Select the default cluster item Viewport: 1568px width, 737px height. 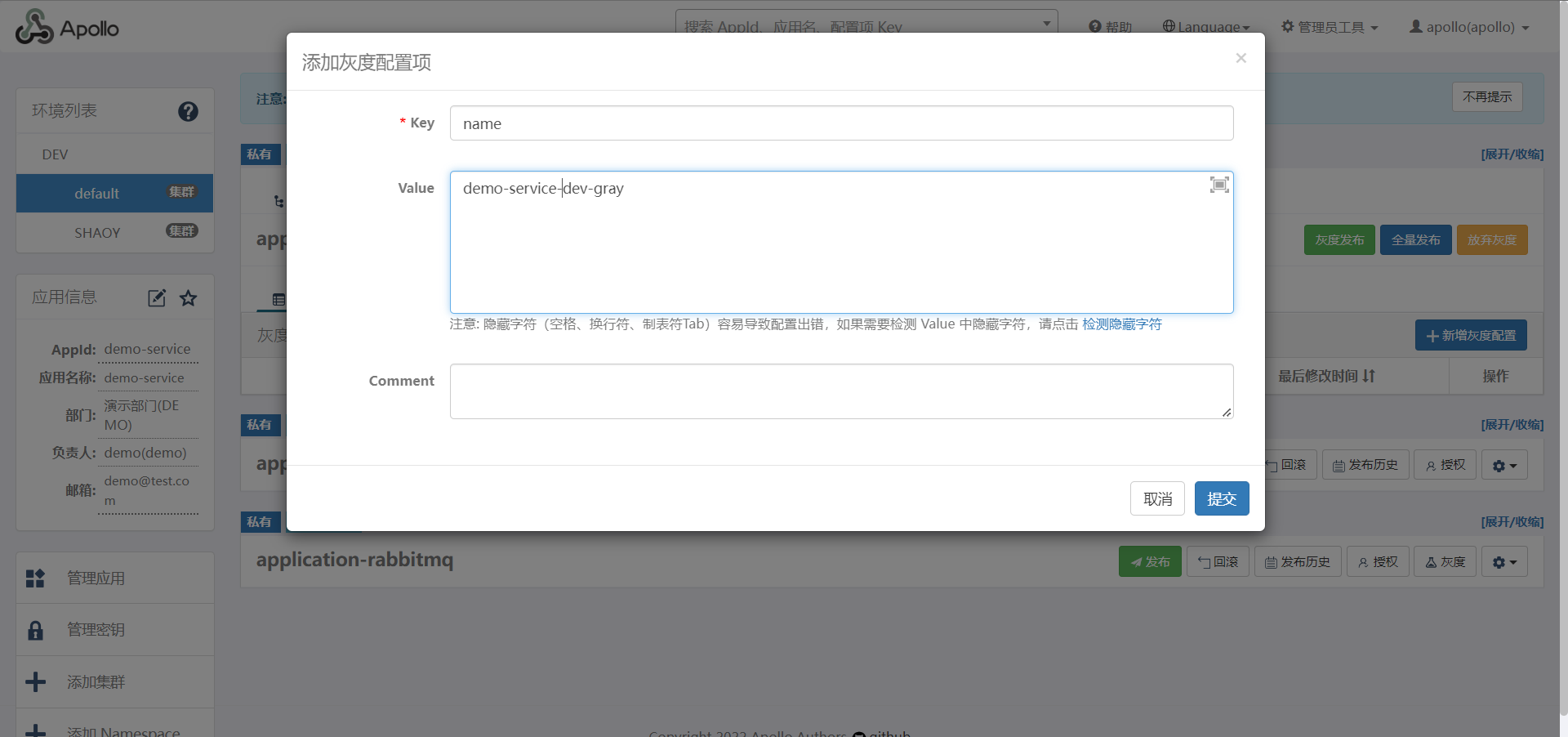click(98, 194)
